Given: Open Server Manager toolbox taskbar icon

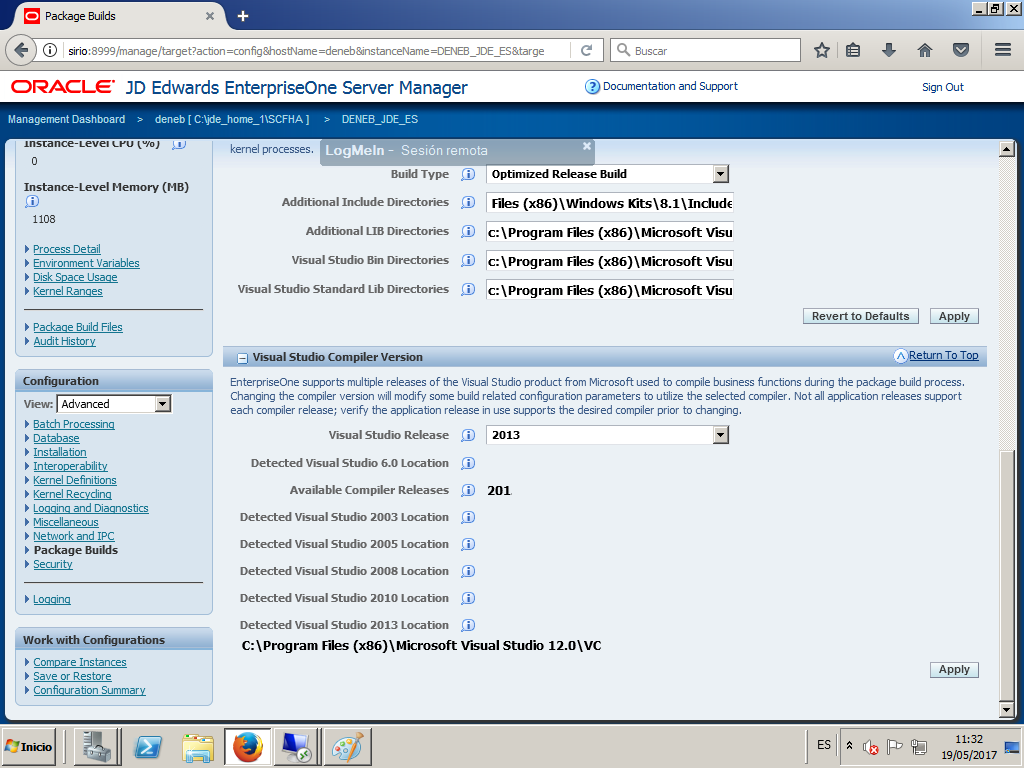Looking at the screenshot, I should pos(98,746).
